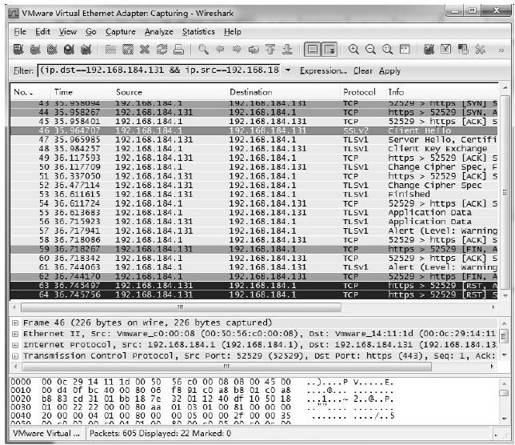The width and height of the screenshot is (515, 445).
Task: Open the interface list toolbar icon
Action: coord(18,50)
